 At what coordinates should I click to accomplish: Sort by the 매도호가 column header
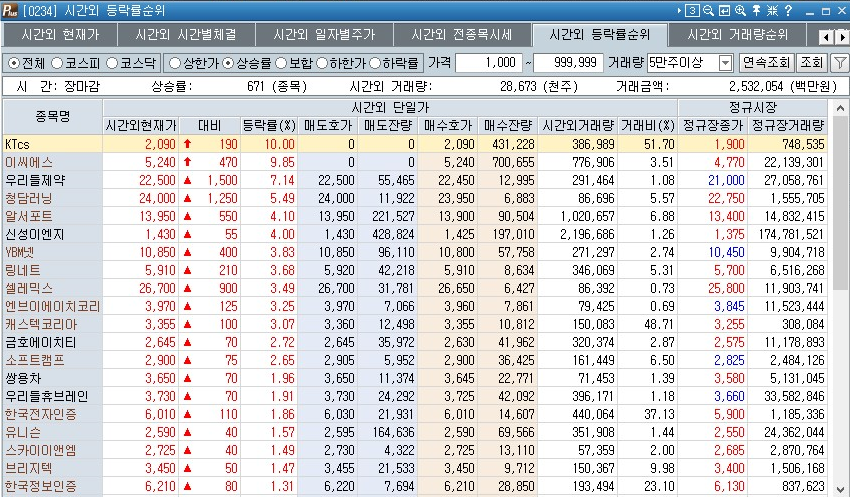(x=327, y=126)
